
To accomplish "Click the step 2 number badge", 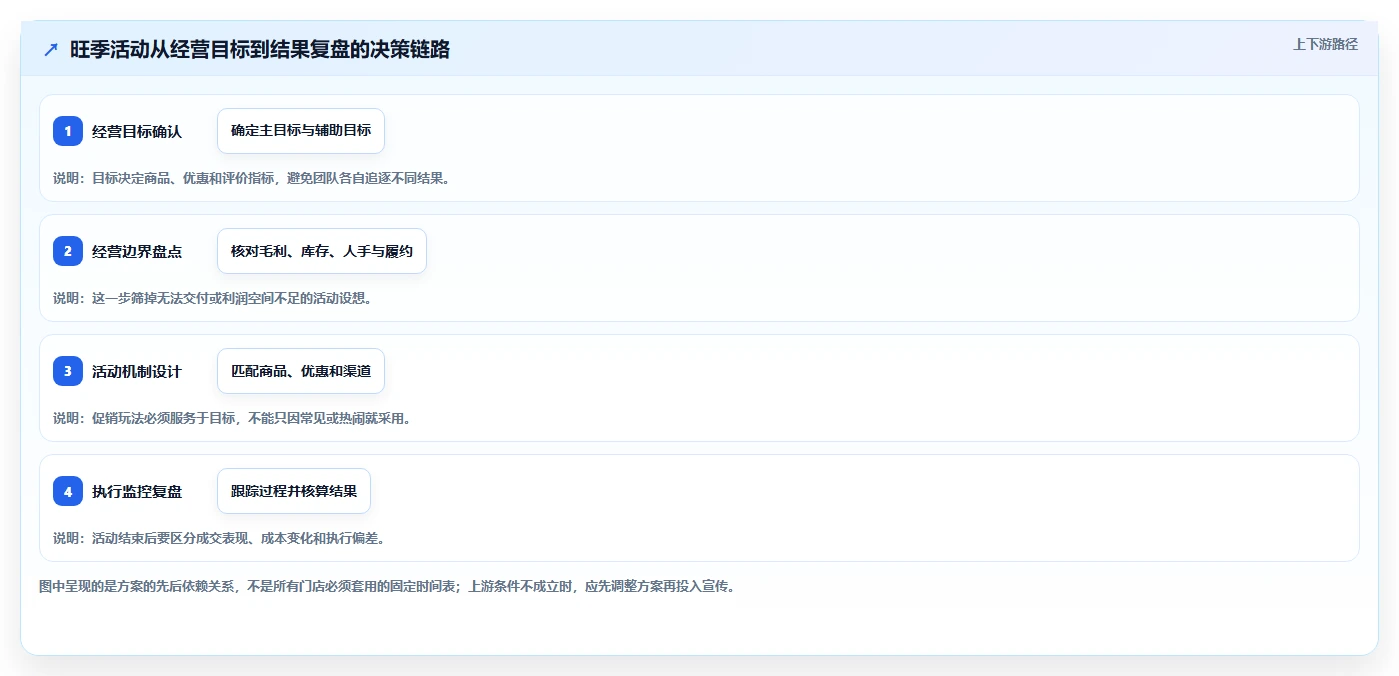I will coord(68,251).
